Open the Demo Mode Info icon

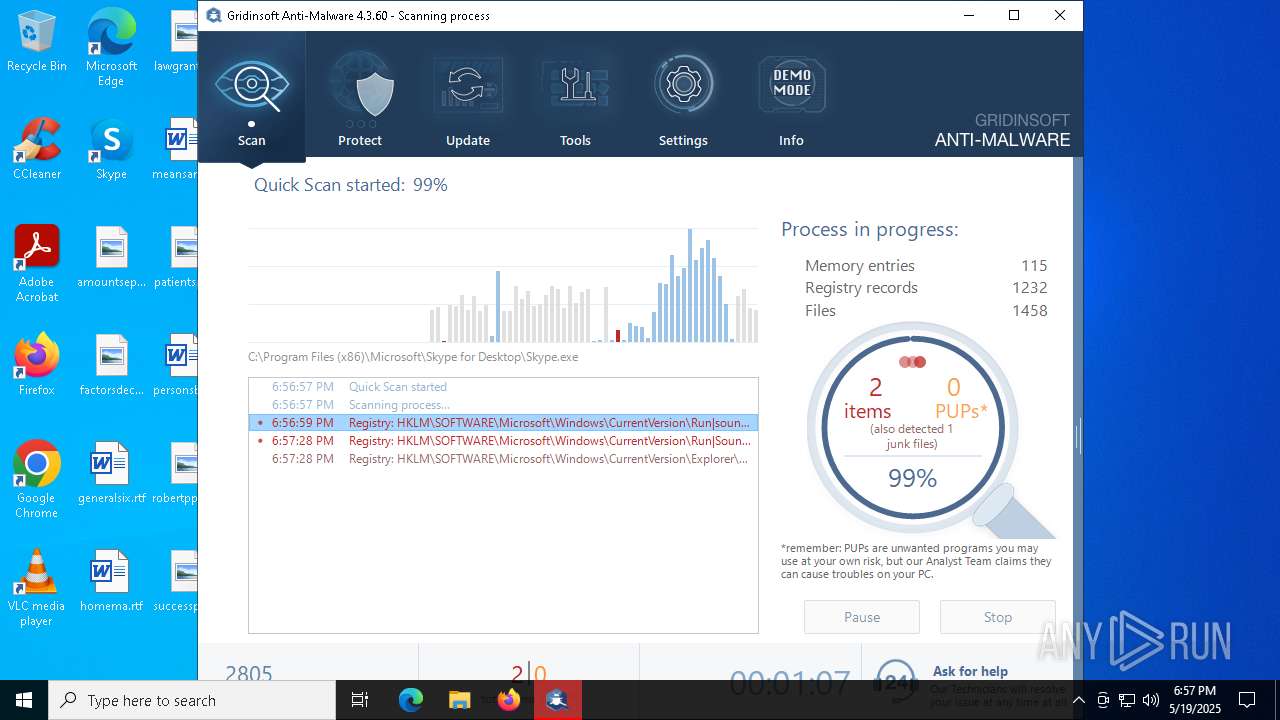coord(792,85)
